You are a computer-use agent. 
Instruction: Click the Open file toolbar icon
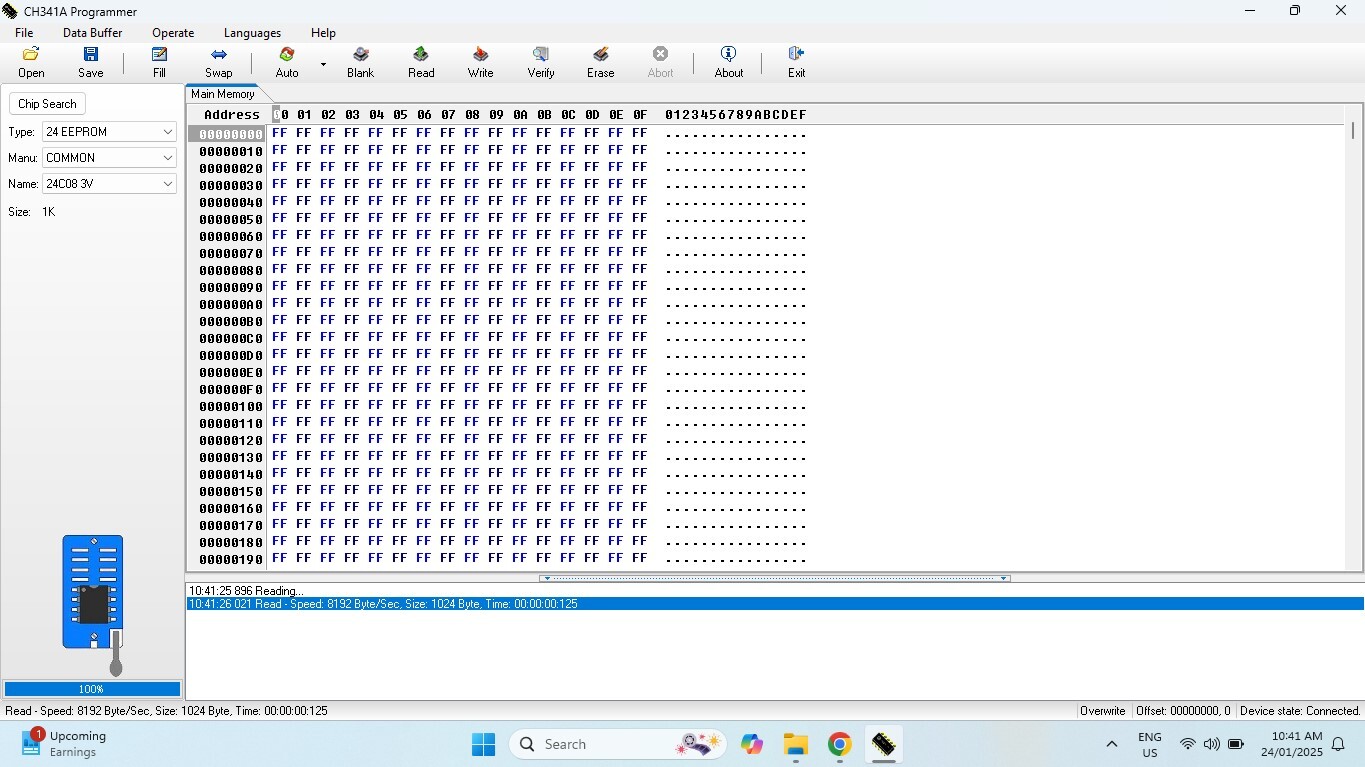(31, 62)
